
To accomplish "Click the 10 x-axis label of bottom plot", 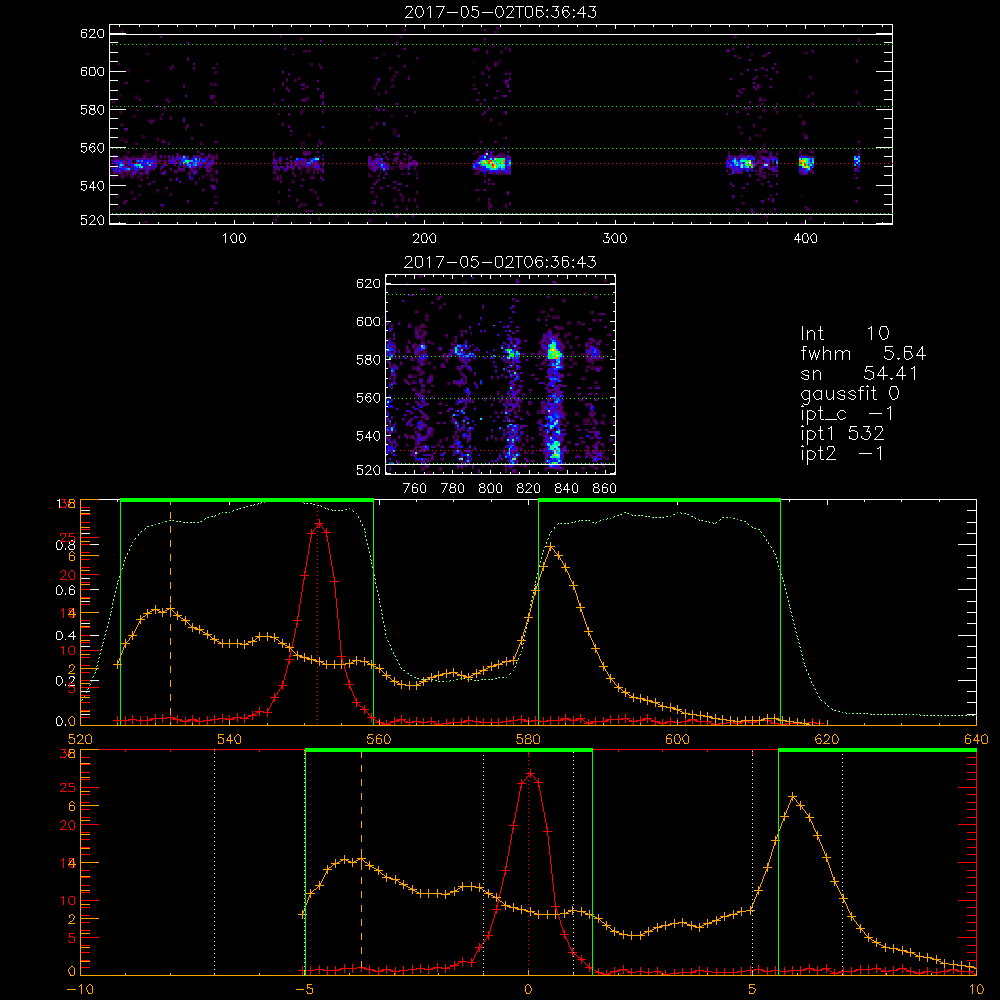I will click(x=976, y=989).
